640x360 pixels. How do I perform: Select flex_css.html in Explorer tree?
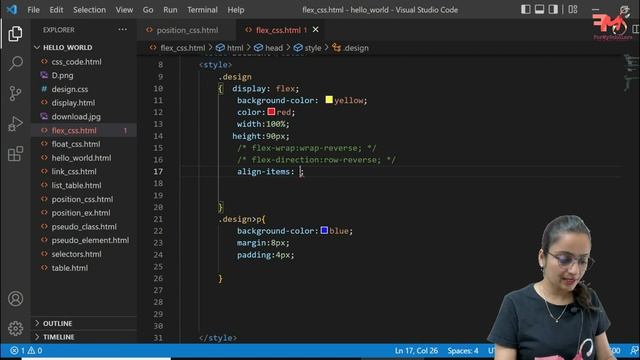pyautogui.click(x=84, y=131)
